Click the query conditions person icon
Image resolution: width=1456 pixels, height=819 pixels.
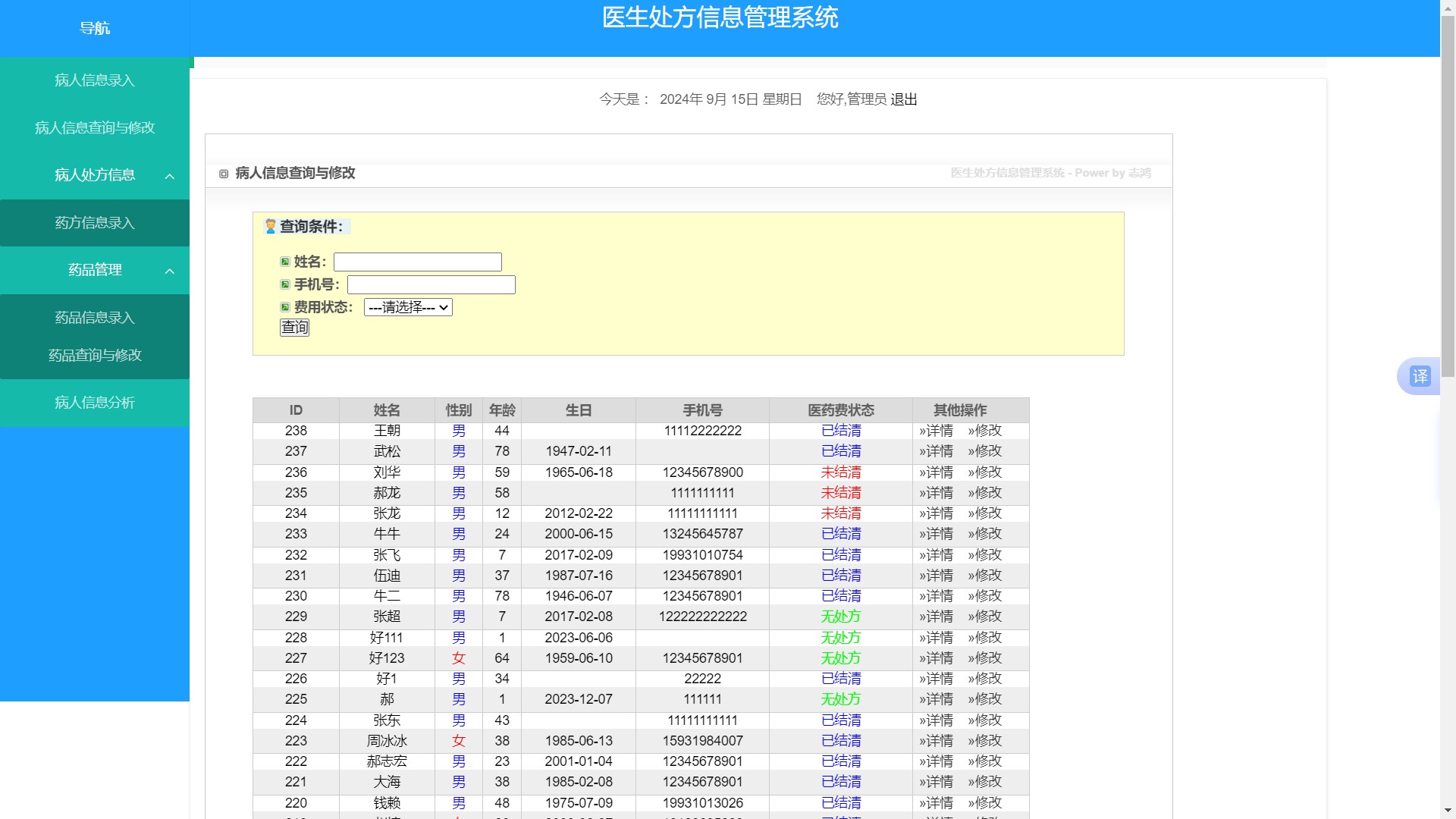(270, 226)
